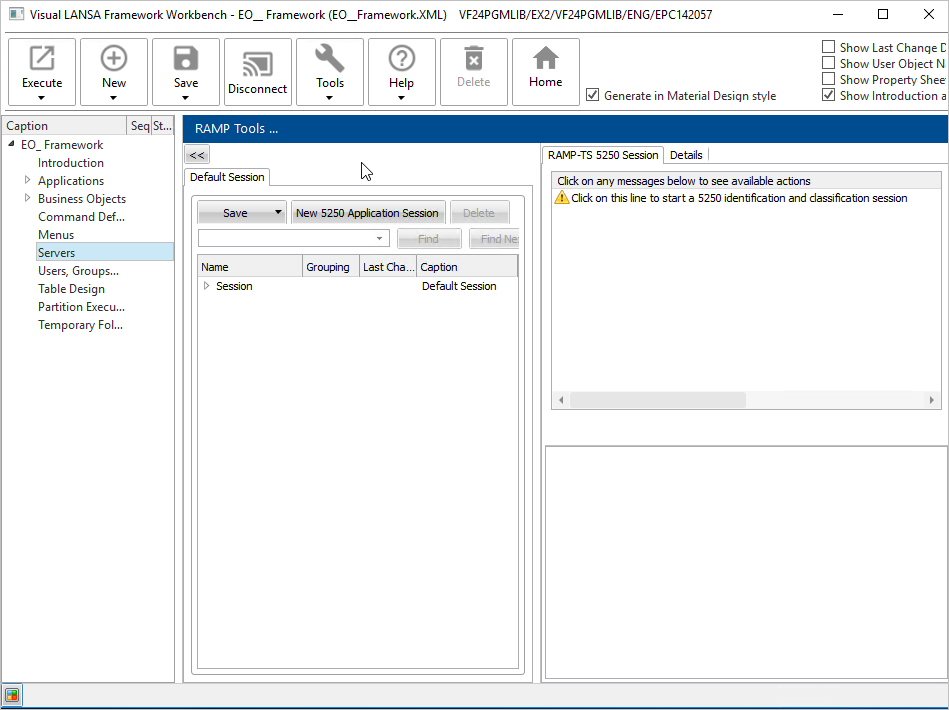
Task: Expand the Session tree row
Action: pyautogui.click(x=206, y=286)
